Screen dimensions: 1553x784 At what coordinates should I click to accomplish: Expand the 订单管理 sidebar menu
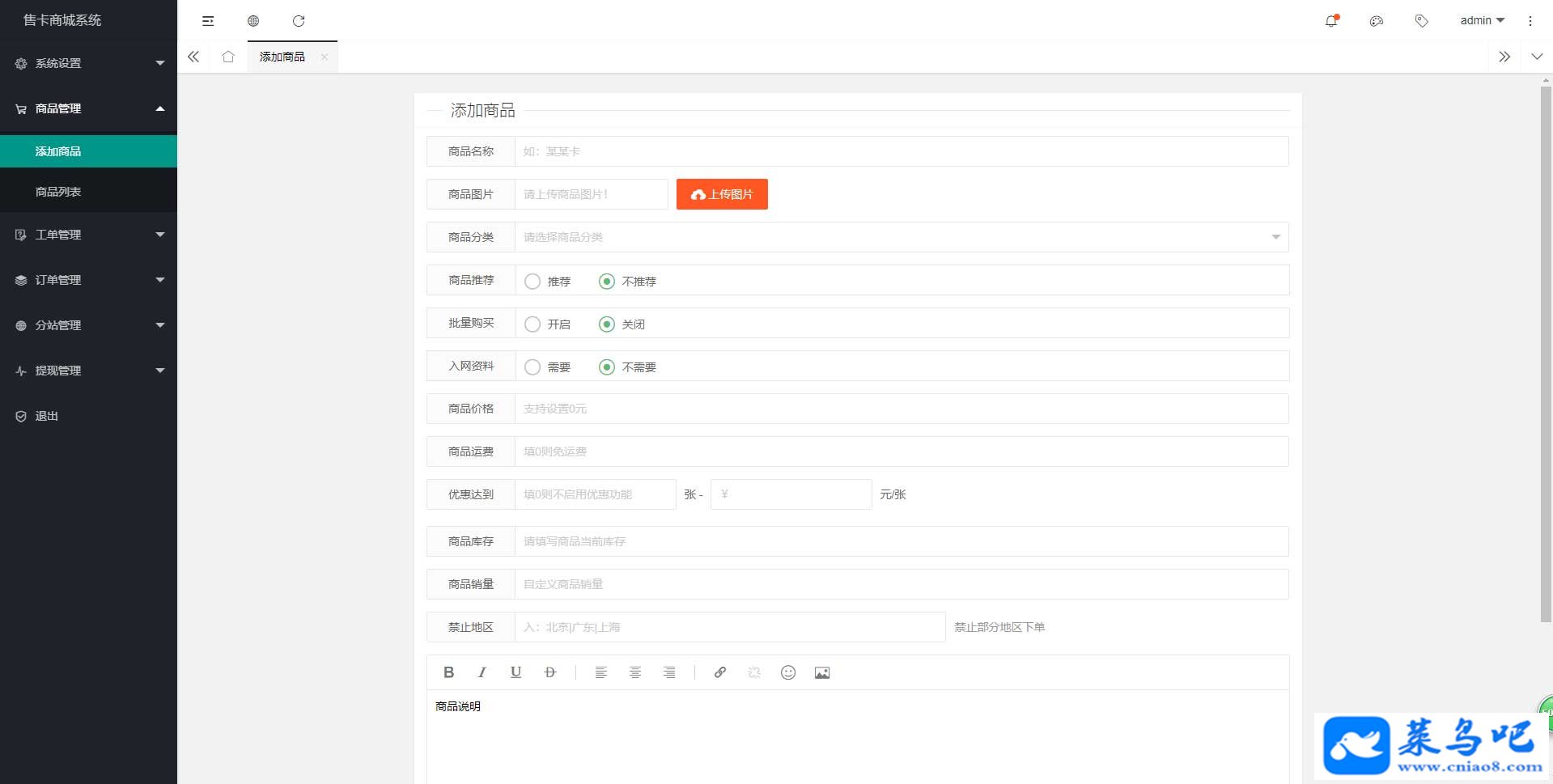[88, 280]
